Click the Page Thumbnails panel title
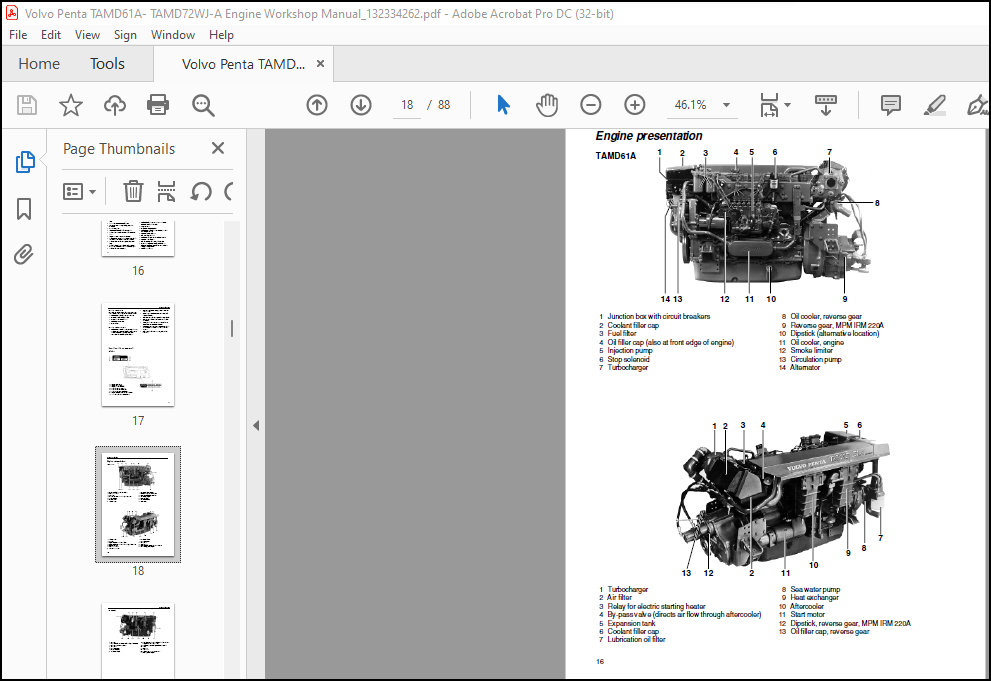This screenshot has width=991, height=681. [119, 148]
